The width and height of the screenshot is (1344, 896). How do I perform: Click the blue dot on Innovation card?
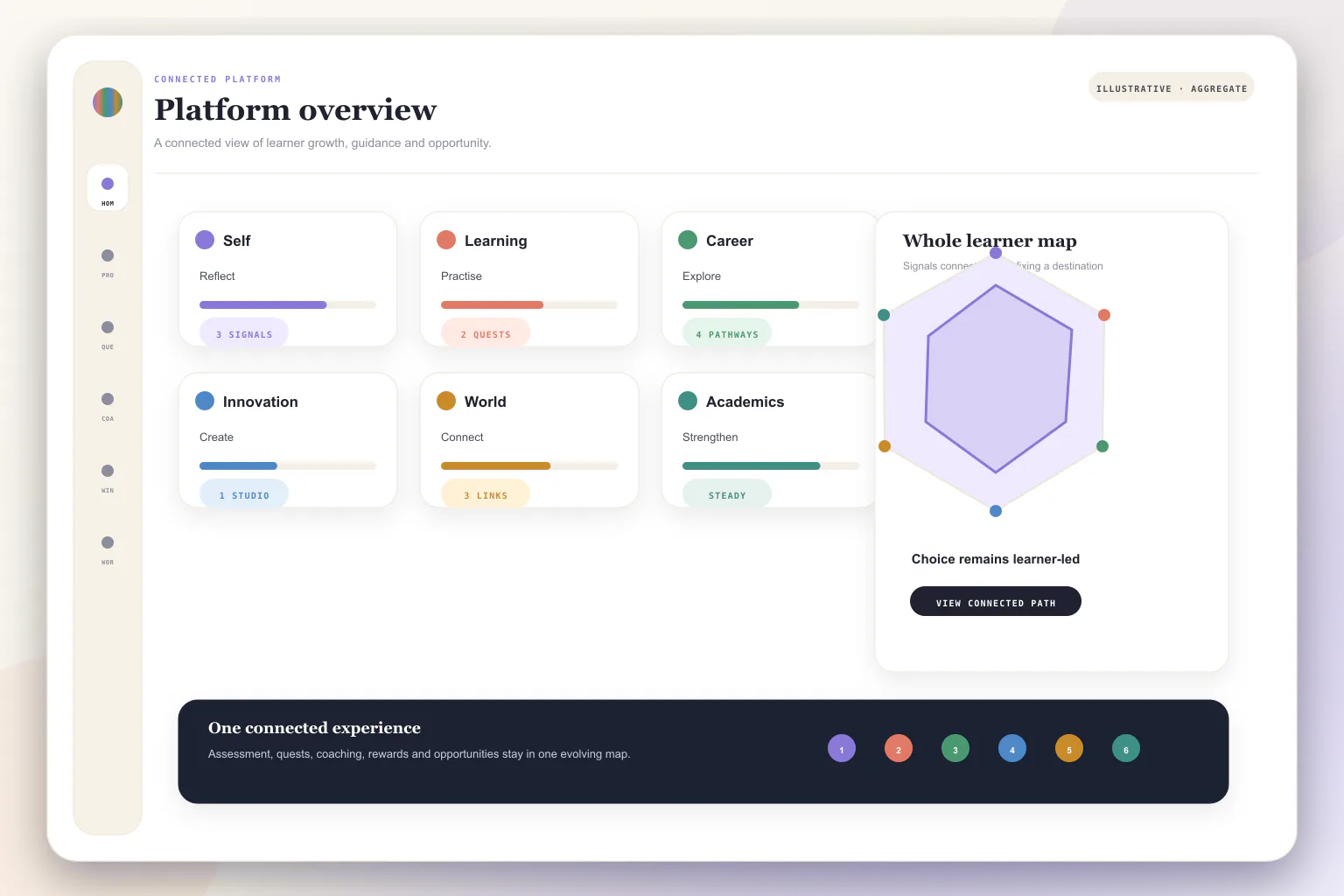pyautogui.click(x=205, y=401)
